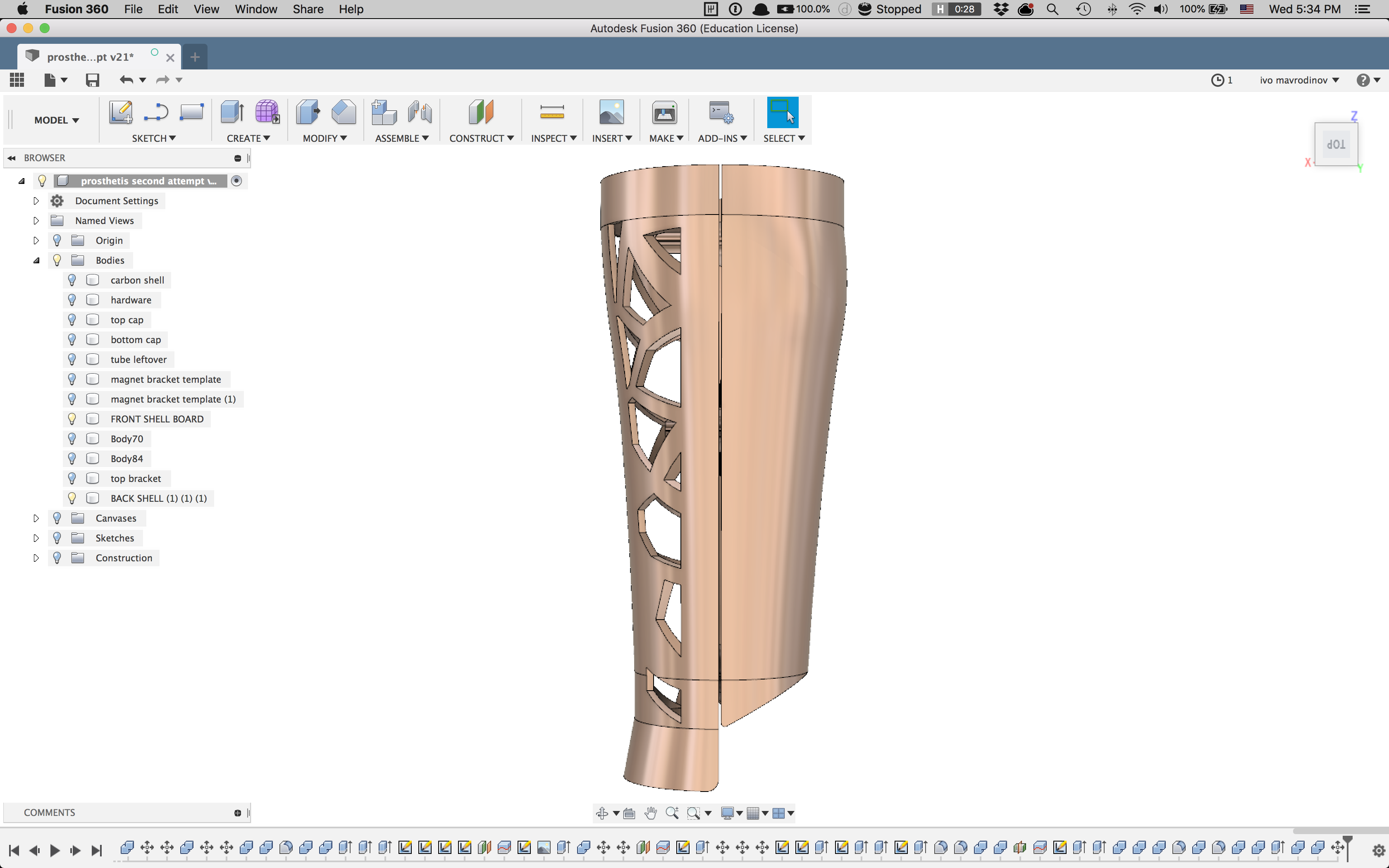This screenshot has width=1389, height=868.
Task: Expand the Named Views node
Action: point(36,220)
